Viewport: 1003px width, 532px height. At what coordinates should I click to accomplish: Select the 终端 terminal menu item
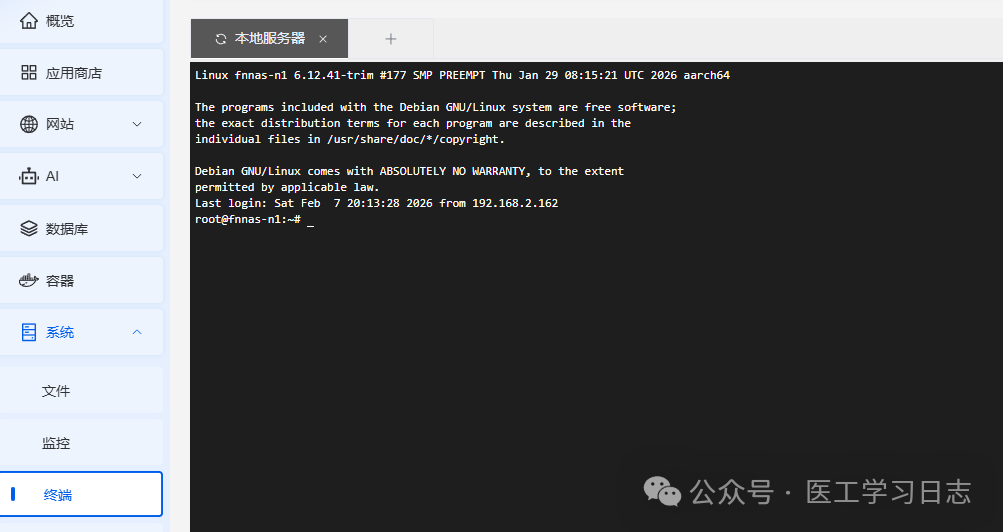58,495
